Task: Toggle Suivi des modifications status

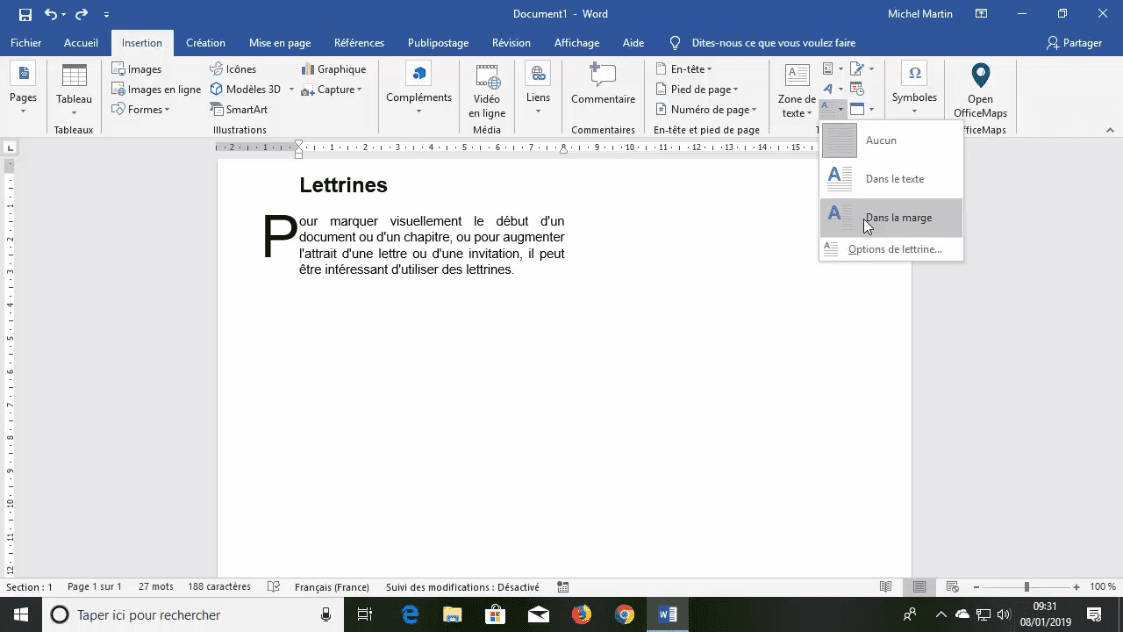Action: (x=462, y=587)
